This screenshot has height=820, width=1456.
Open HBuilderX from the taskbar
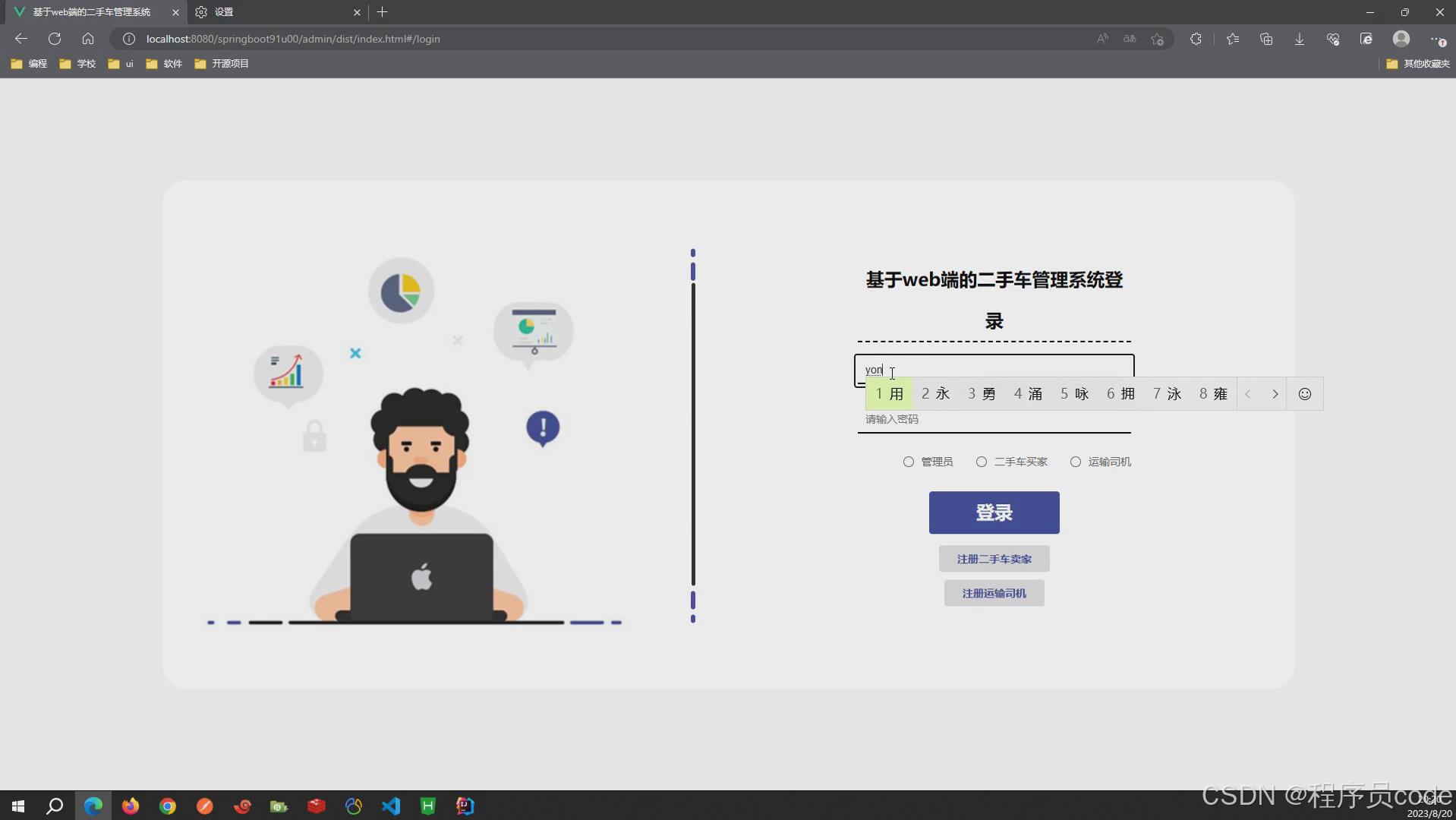click(x=427, y=806)
